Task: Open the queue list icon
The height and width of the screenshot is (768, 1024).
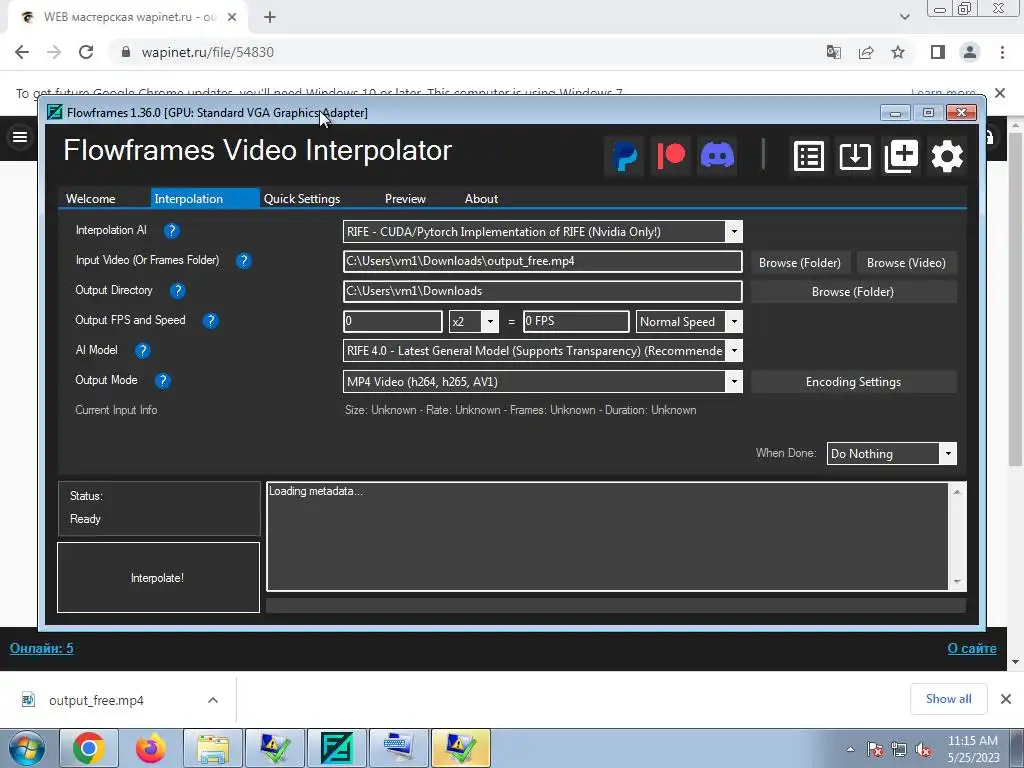Action: 808,156
